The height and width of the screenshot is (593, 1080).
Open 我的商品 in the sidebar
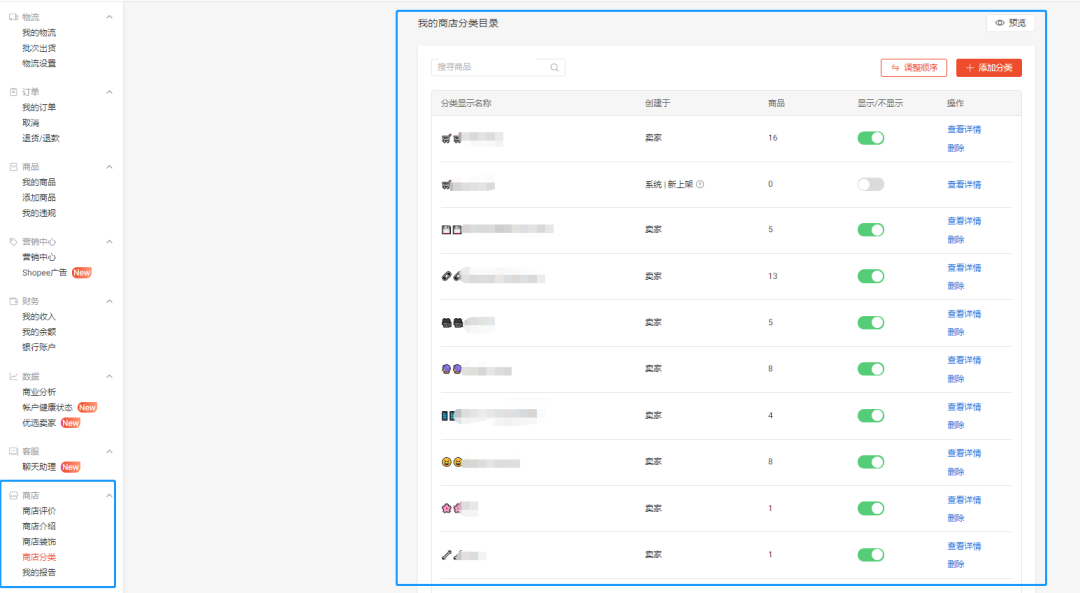tap(39, 182)
